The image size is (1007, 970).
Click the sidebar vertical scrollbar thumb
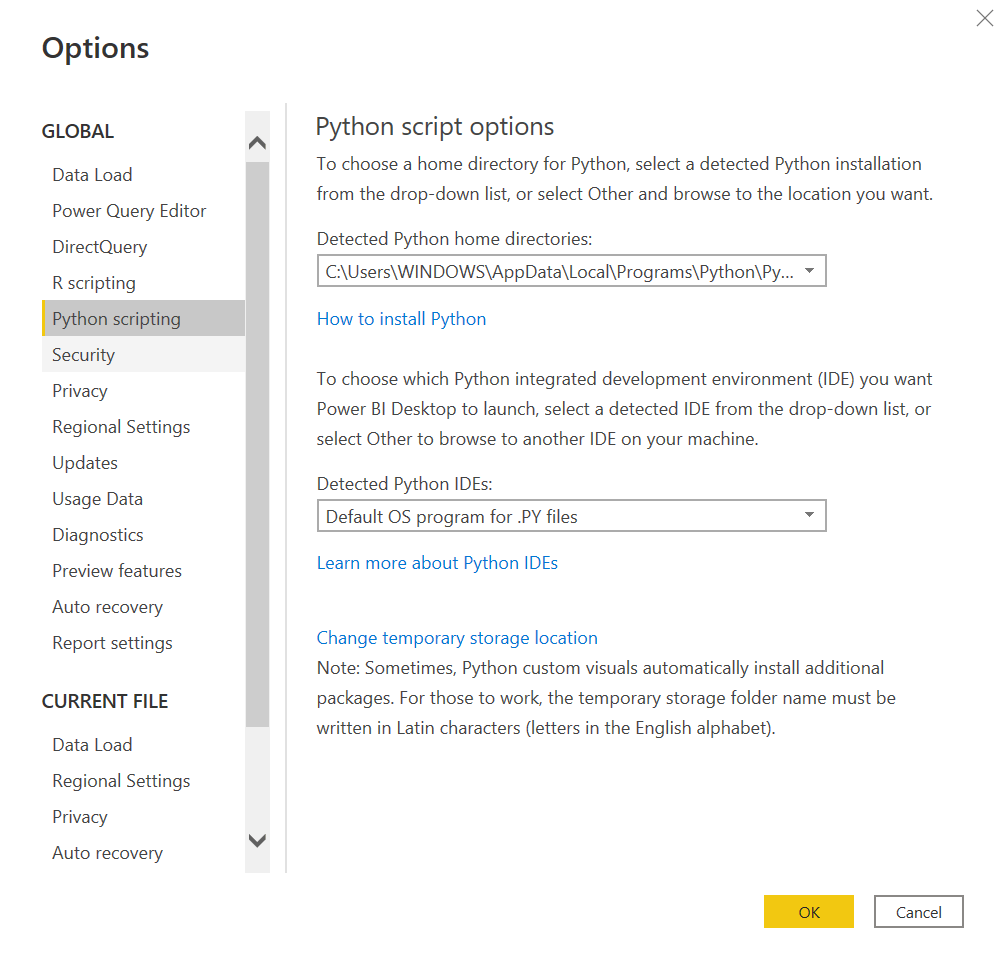[x=257, y=440]
